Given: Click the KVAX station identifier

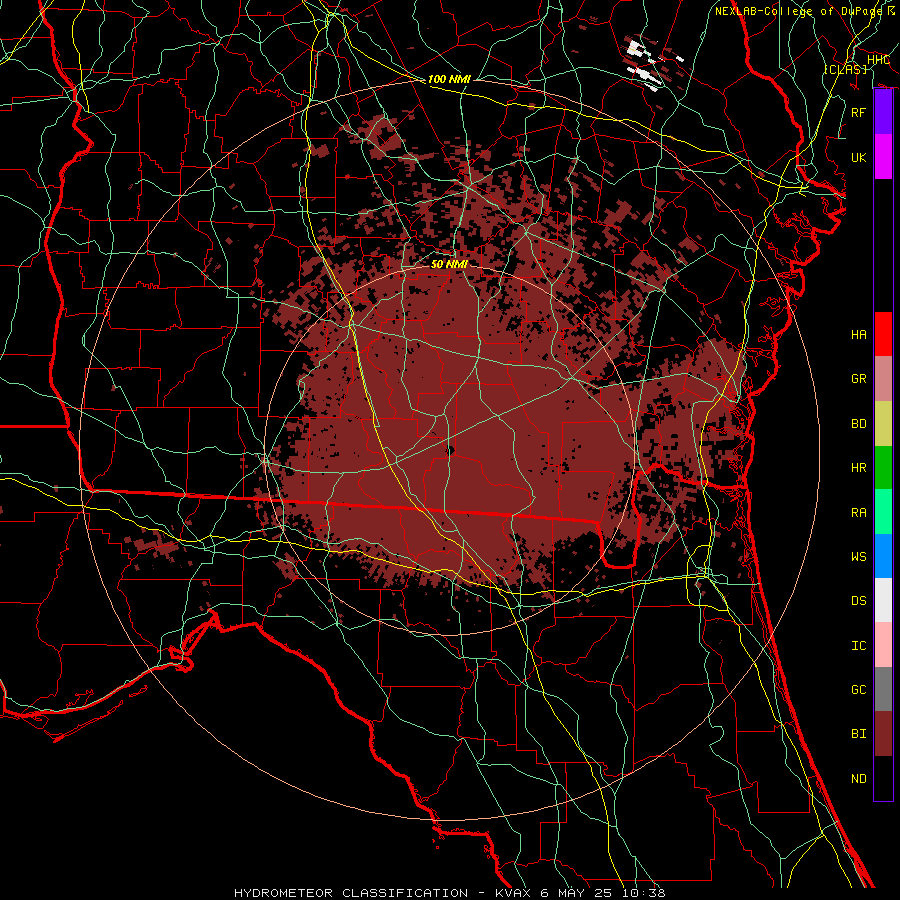Looking at the screenshot, I should tap(515, 893).
